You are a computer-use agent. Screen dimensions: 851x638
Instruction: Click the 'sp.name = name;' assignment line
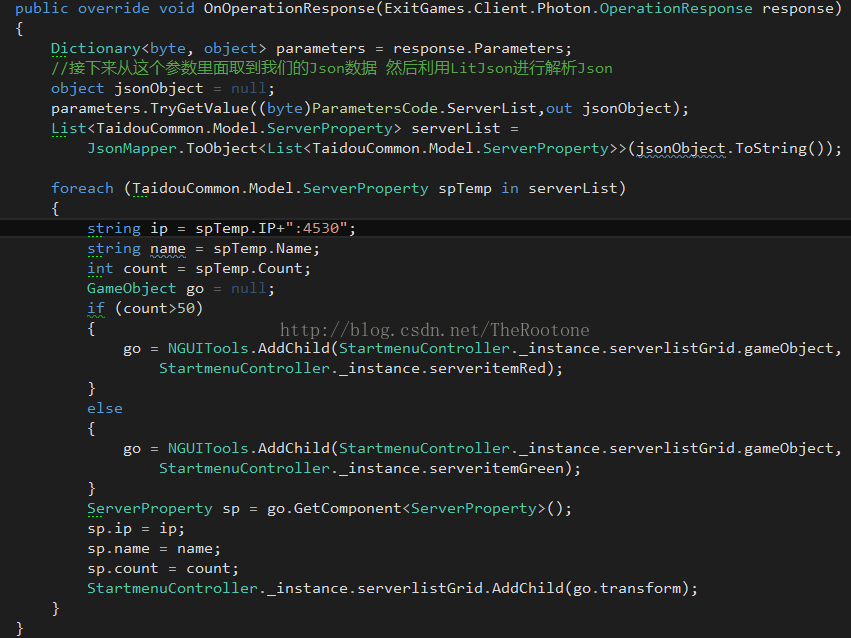click(x=154, y=549)
